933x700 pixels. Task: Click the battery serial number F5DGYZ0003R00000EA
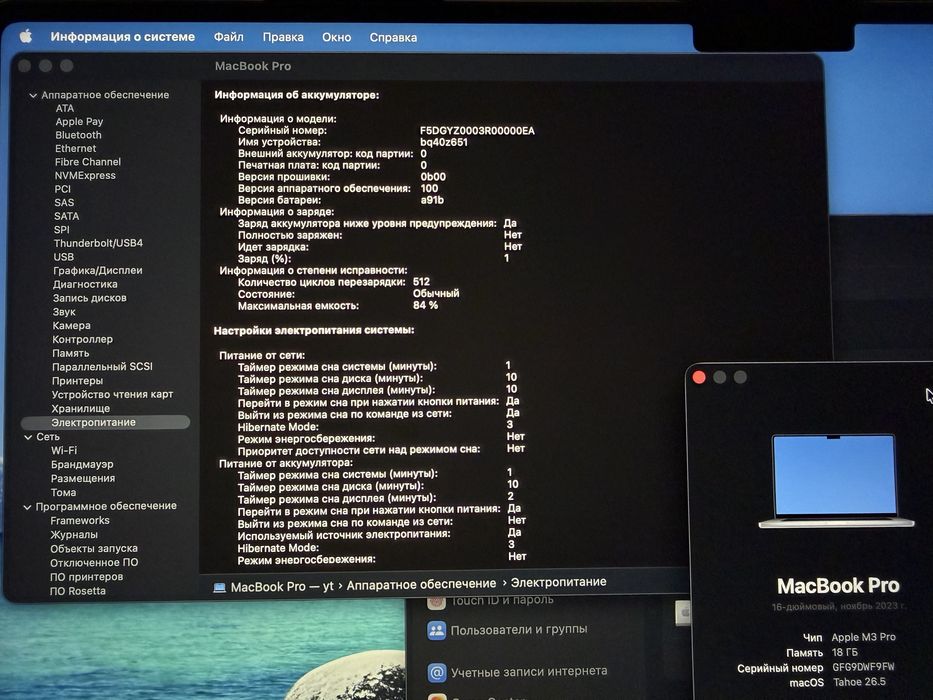[477, 131]
